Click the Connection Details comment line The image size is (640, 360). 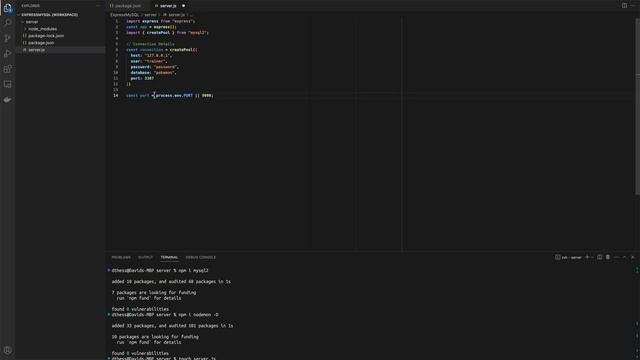[x=150, y=44]
